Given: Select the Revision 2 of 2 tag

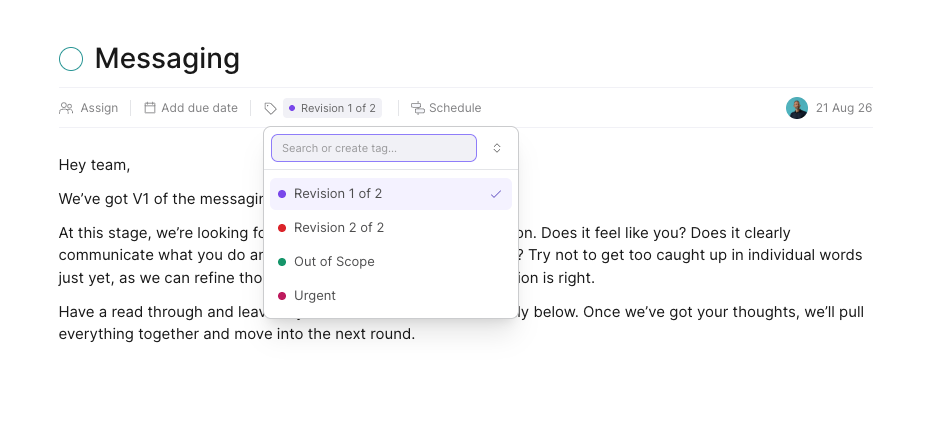Looking at the screenshot, I should (x=391, y=227).
